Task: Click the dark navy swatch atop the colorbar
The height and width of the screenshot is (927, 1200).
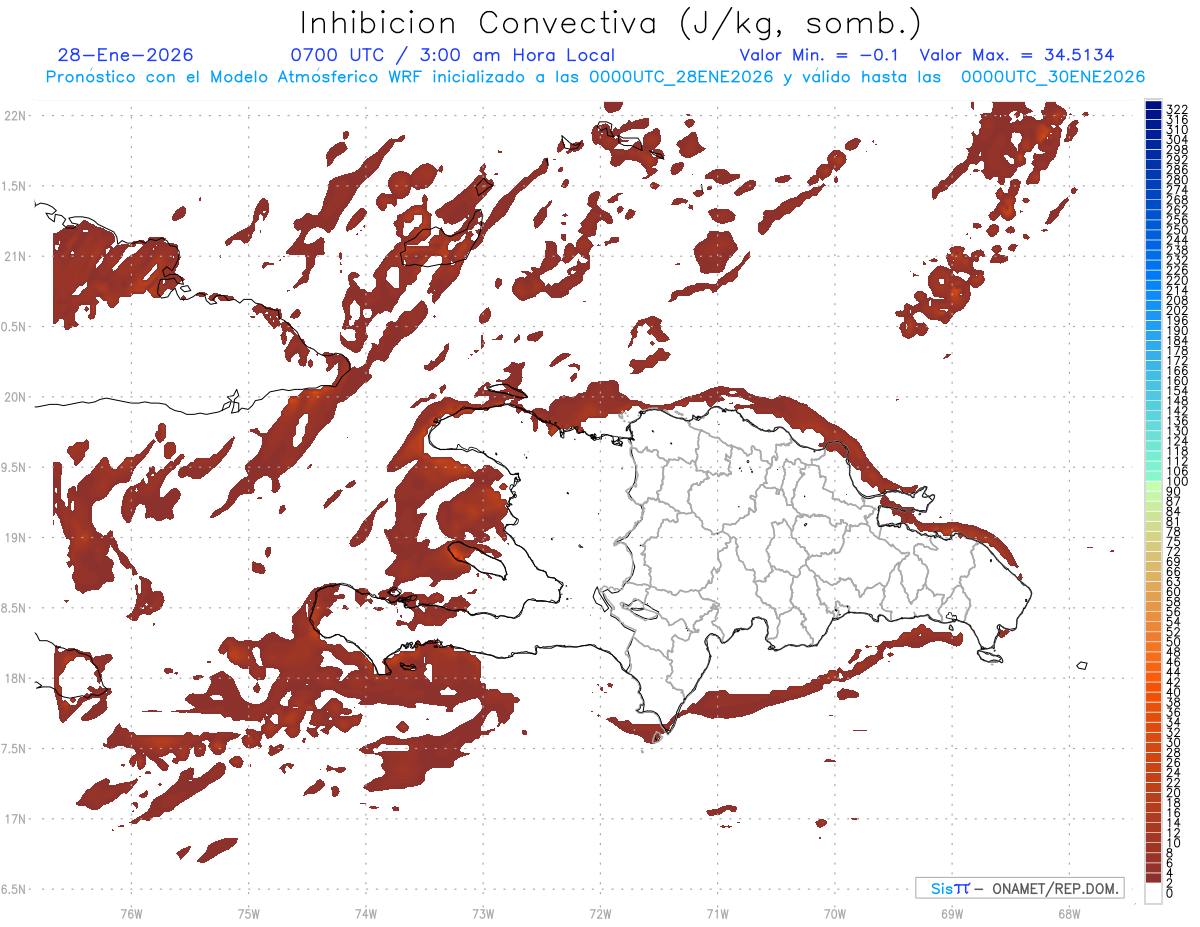Action: 1154,104
